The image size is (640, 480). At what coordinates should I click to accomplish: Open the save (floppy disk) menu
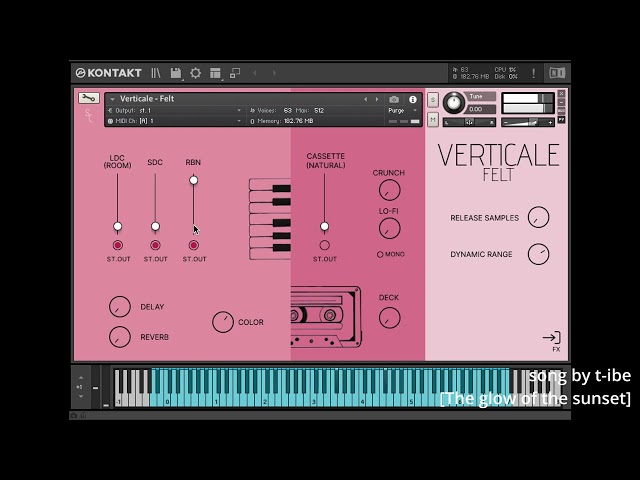[176, 73]
